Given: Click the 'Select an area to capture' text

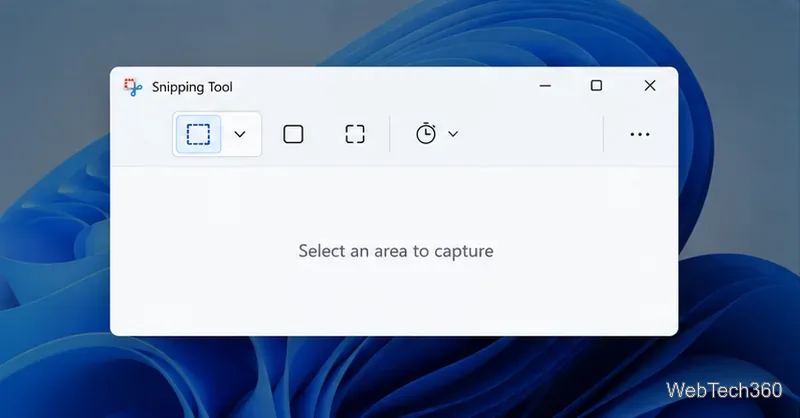Looking at the screenshot, I should click(396, 251).
